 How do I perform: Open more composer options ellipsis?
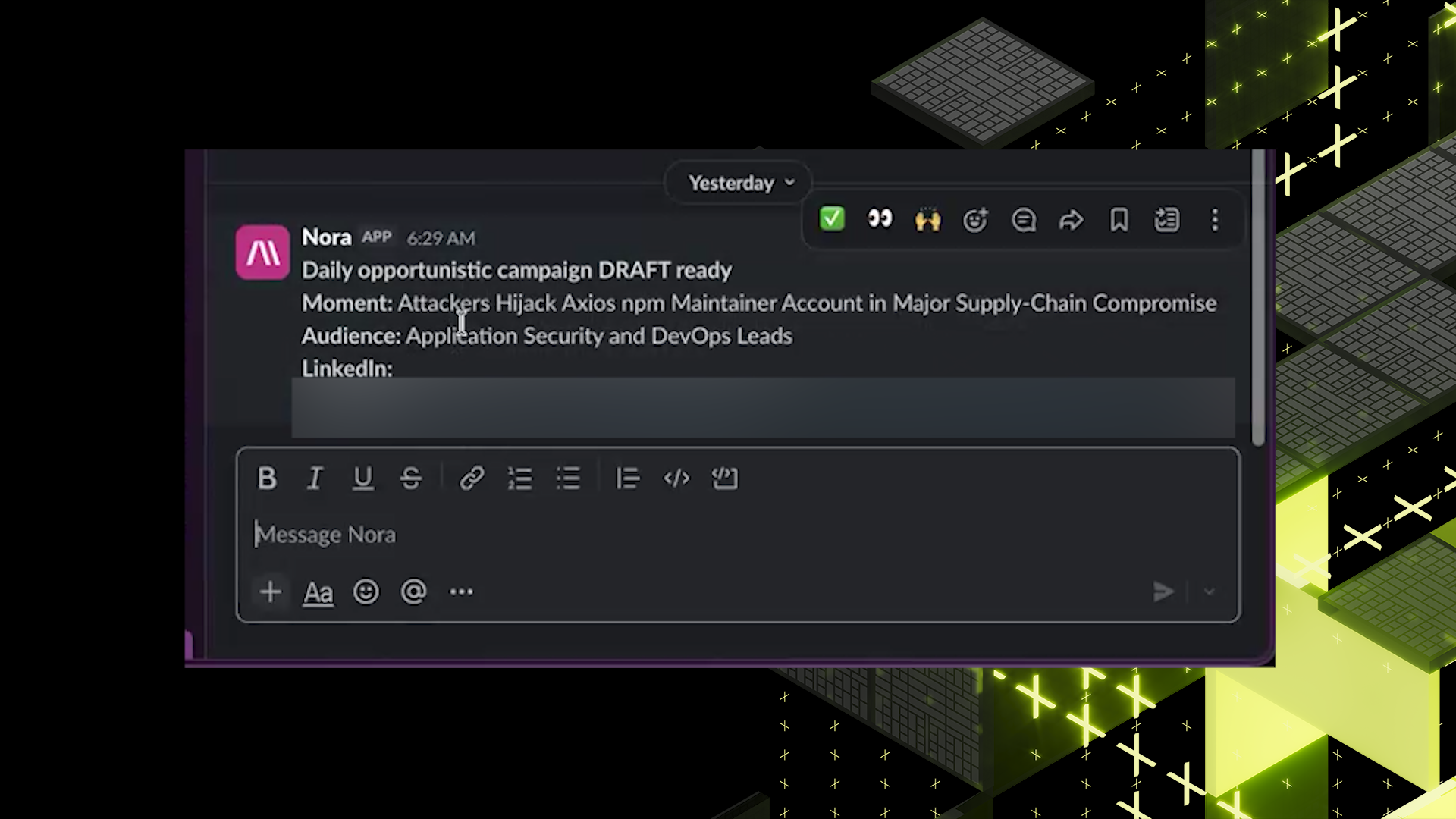pos(461,591)
